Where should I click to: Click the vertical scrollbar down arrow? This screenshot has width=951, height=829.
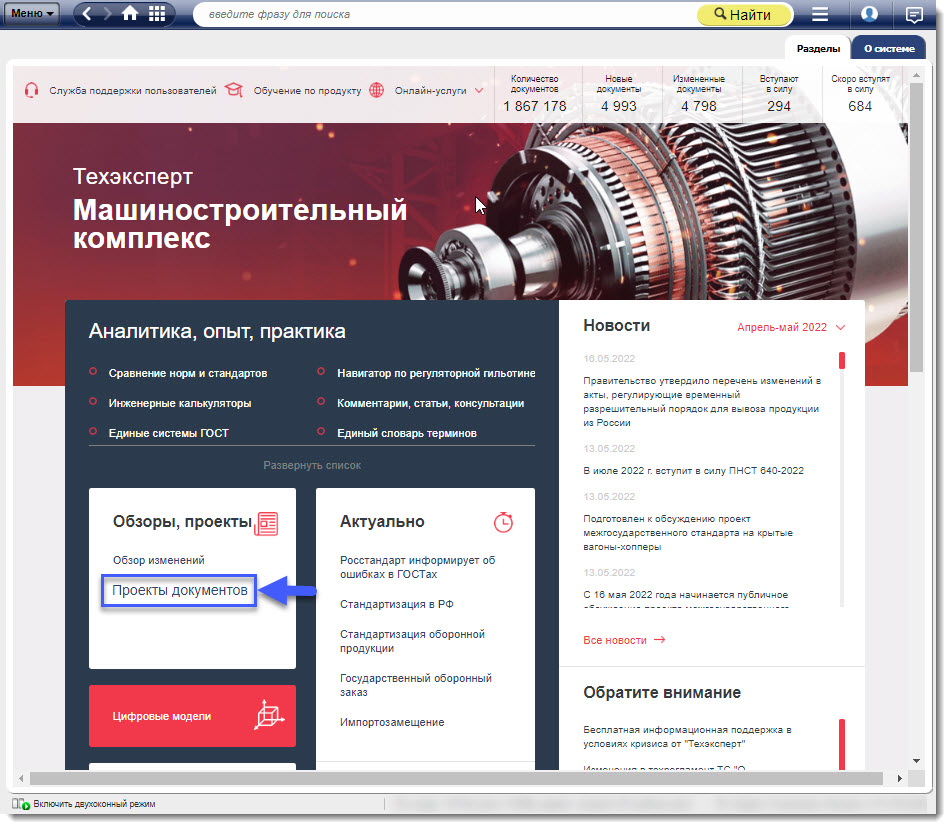916,760
